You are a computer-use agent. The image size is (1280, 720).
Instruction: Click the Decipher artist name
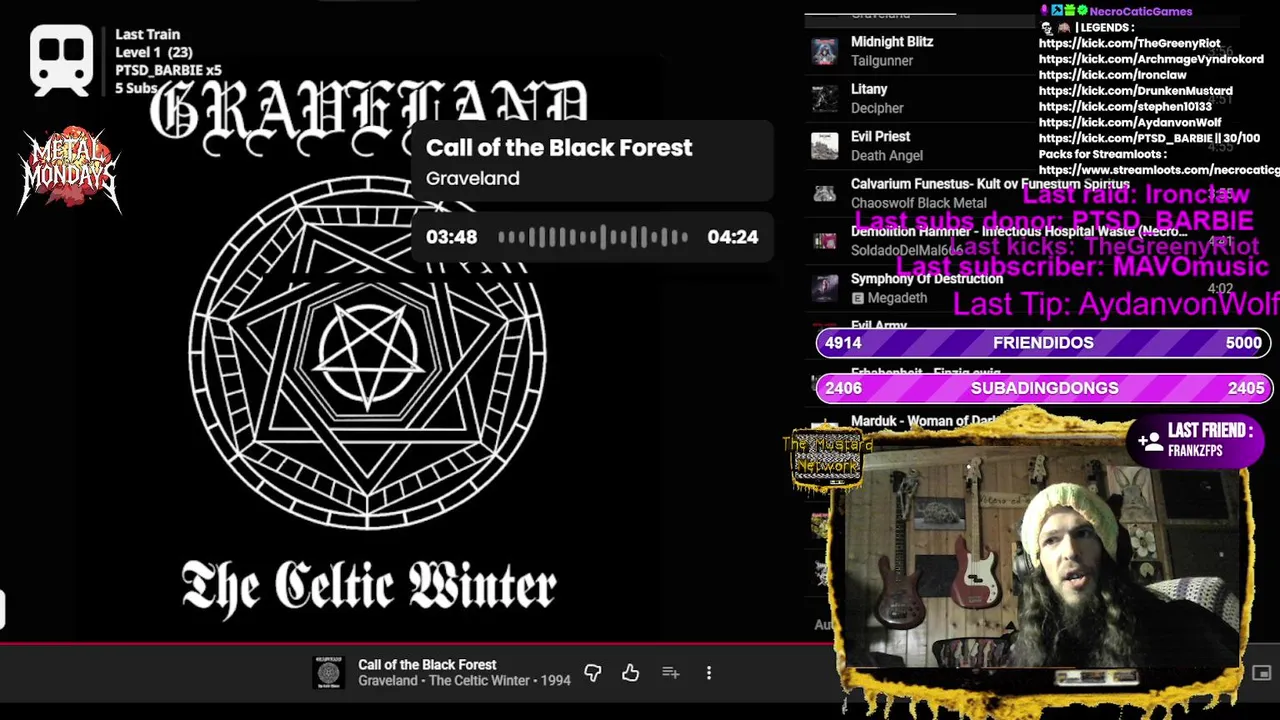pos(877,108)
